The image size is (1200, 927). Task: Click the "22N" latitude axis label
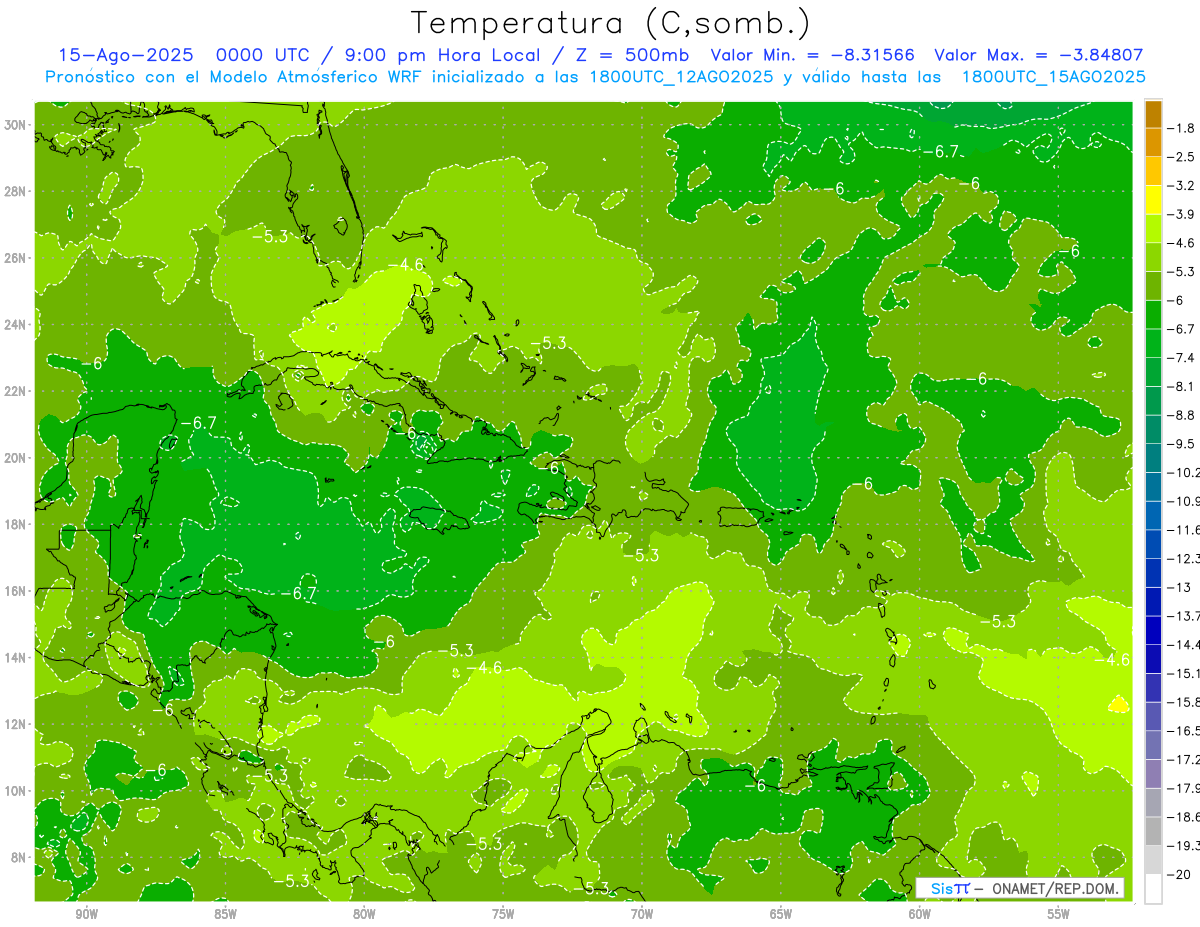pyautogui.click(x=17, y=391)
